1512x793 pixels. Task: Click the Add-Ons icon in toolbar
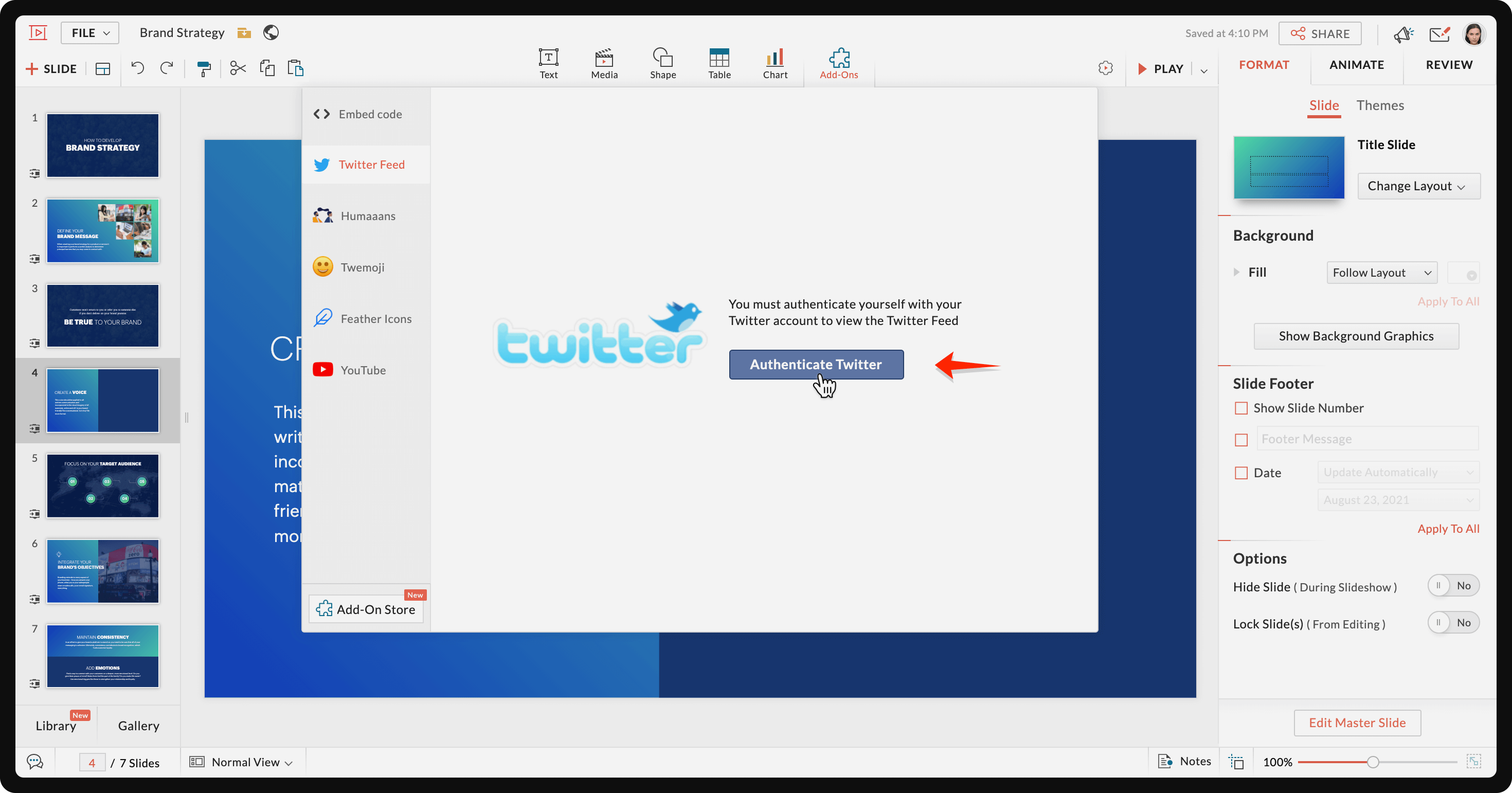point(838,62)
